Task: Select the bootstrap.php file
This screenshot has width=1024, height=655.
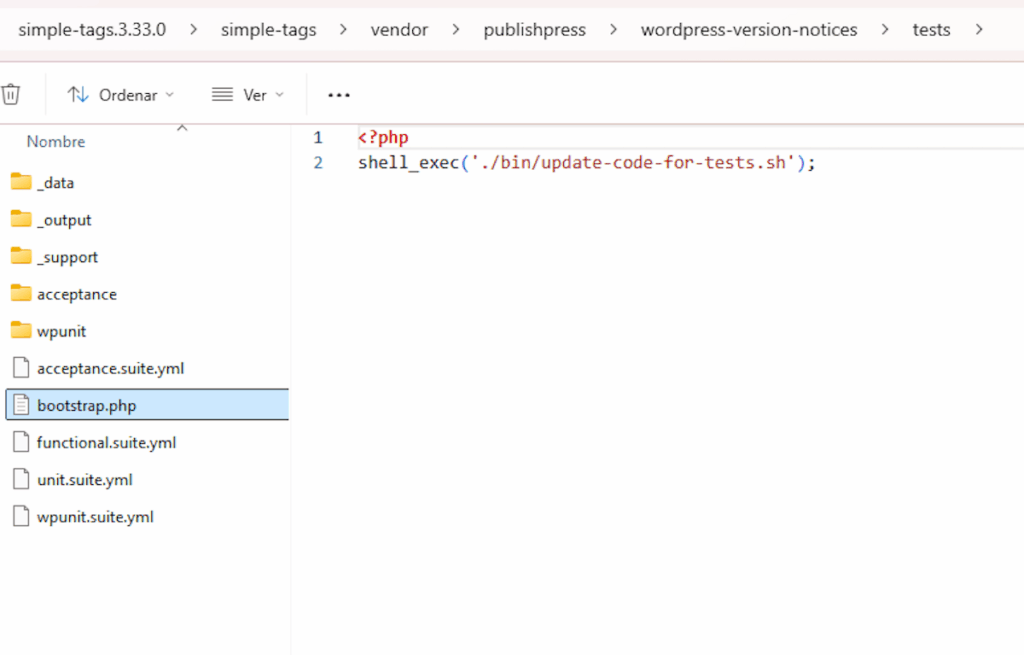Action: [x=86, y=405]
